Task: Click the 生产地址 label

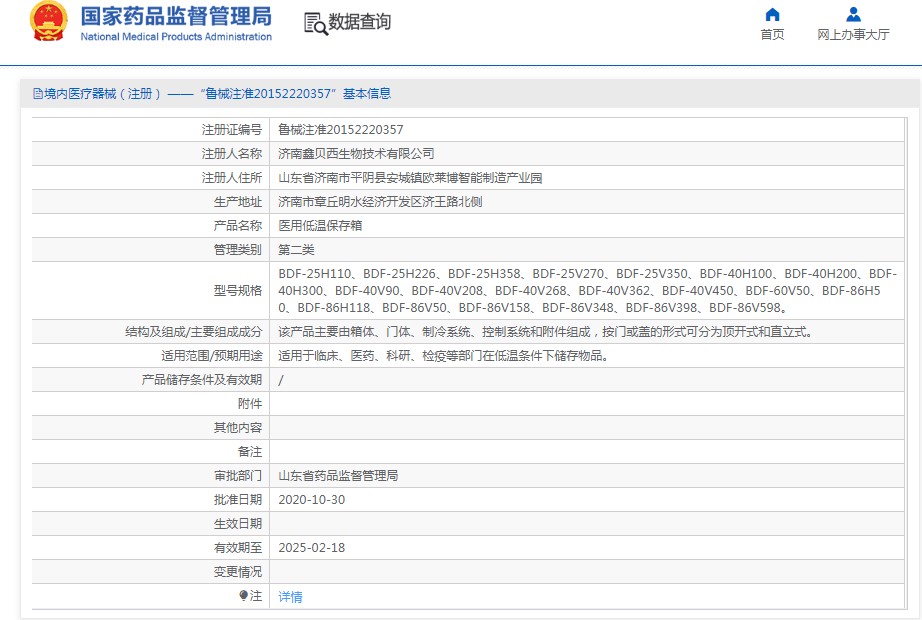Action: click(238, 202)
